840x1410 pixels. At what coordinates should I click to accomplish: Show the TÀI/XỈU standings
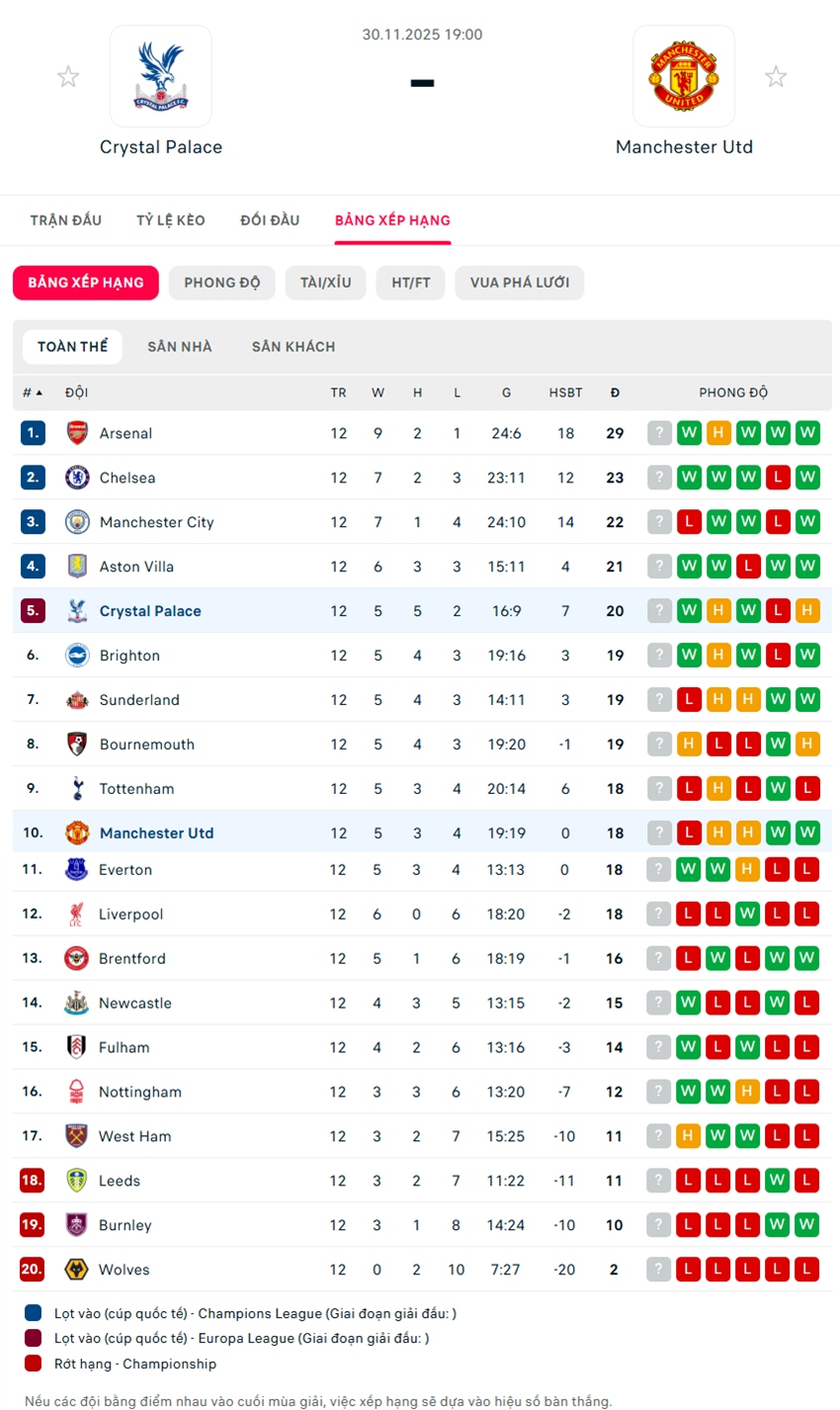pyautogui.click(x=325, y=283)
